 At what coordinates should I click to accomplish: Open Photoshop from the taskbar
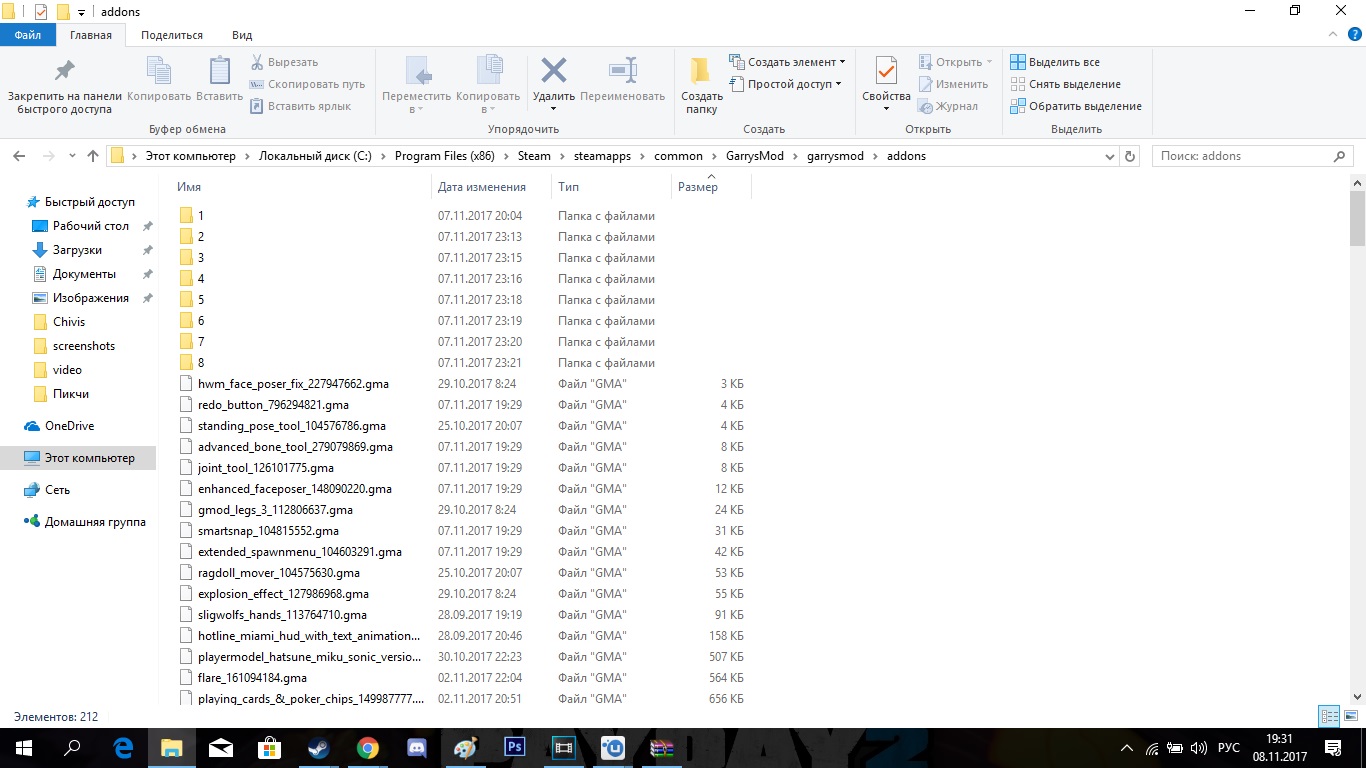(515, 748)
